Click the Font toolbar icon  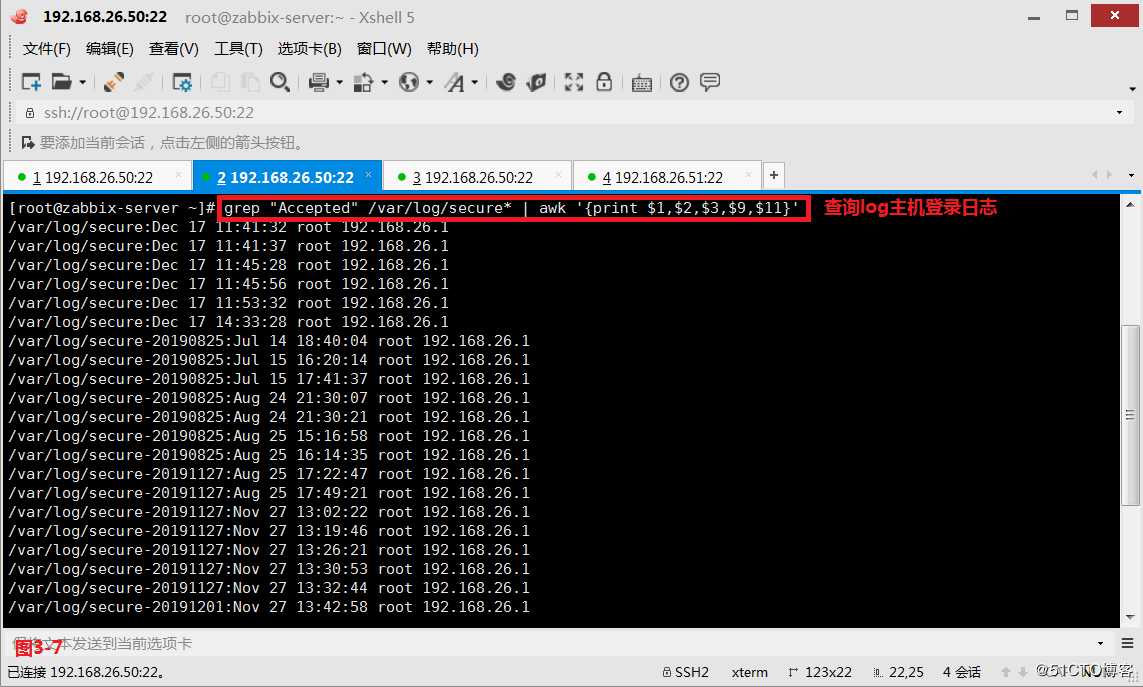(x=455, y=82)
